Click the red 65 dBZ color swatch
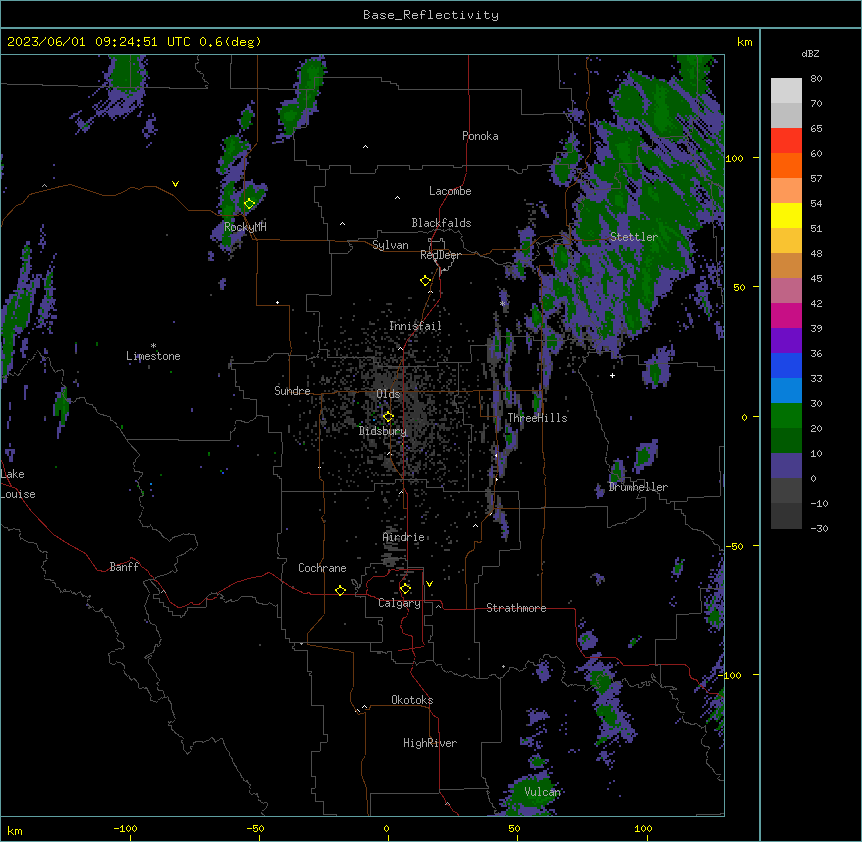Screen dimensions: 862x842 pyautogui.click(x=786, y=140)
